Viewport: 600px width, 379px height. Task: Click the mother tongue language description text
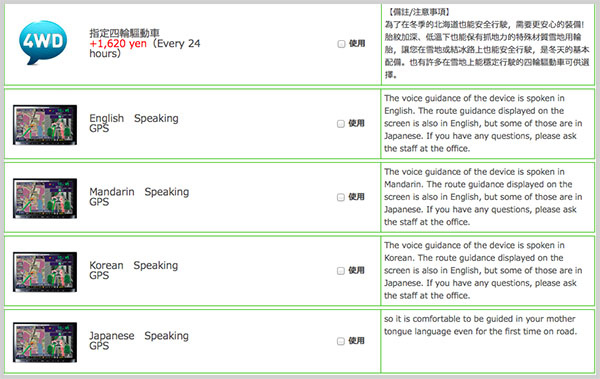point(480,325)
